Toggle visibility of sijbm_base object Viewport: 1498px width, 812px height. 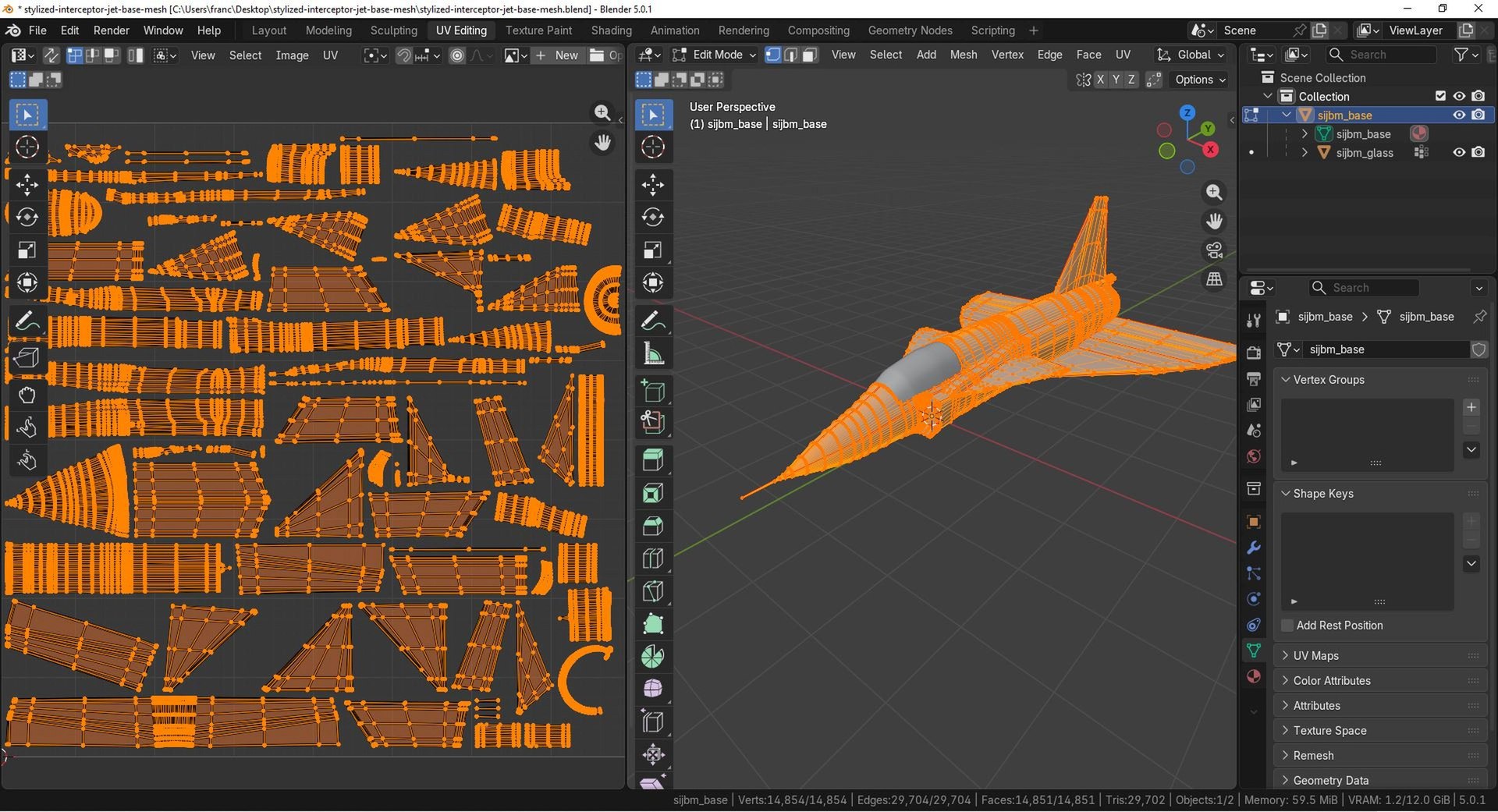(1458, 115)
